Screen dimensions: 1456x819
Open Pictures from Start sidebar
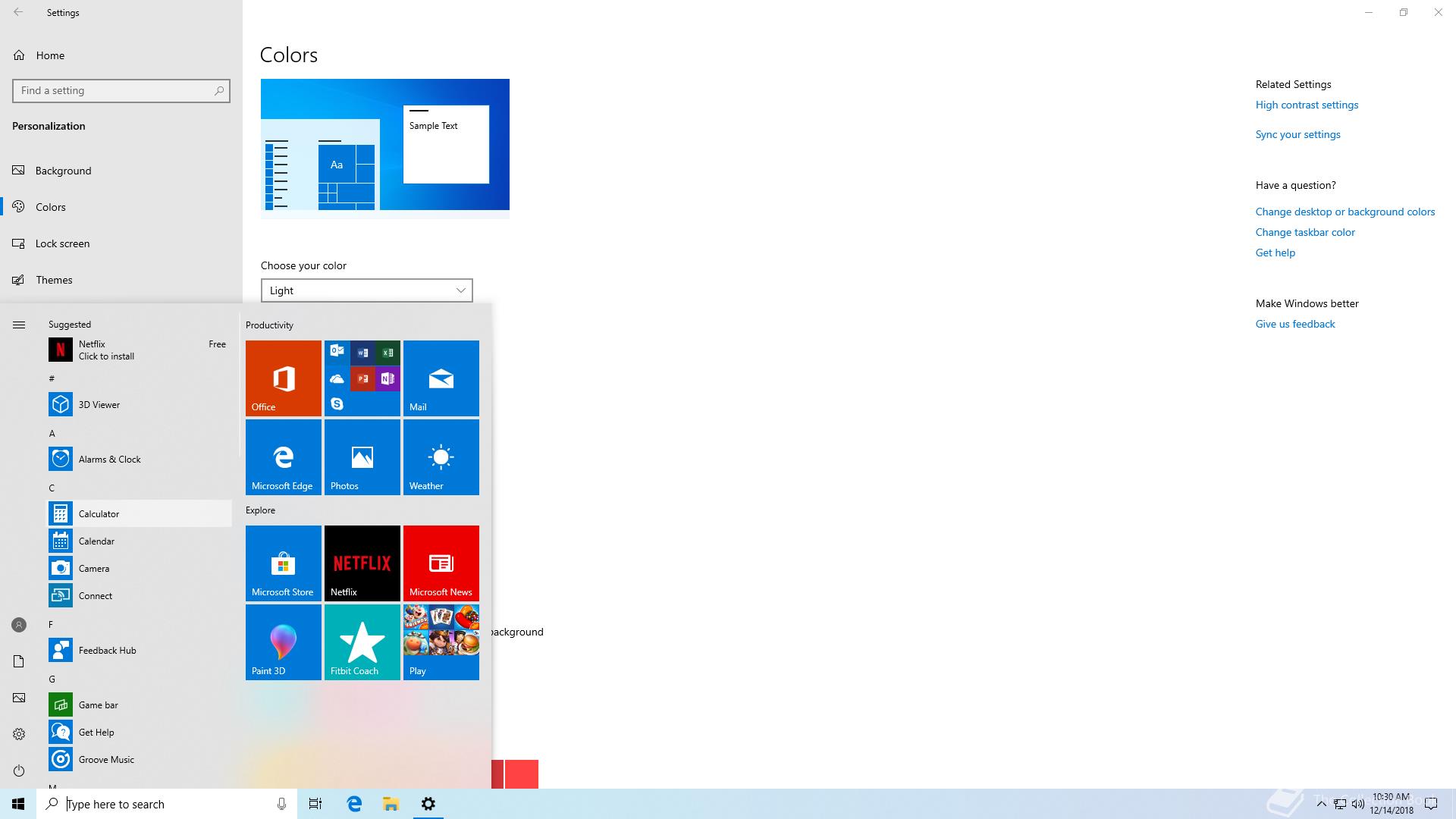coord(19,698)
